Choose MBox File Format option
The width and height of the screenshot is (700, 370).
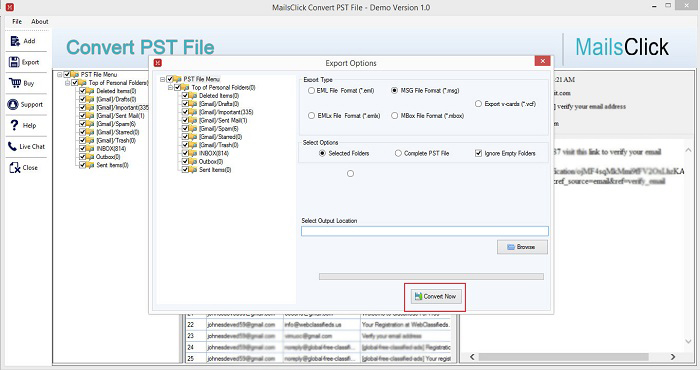[x=395, y=116]
